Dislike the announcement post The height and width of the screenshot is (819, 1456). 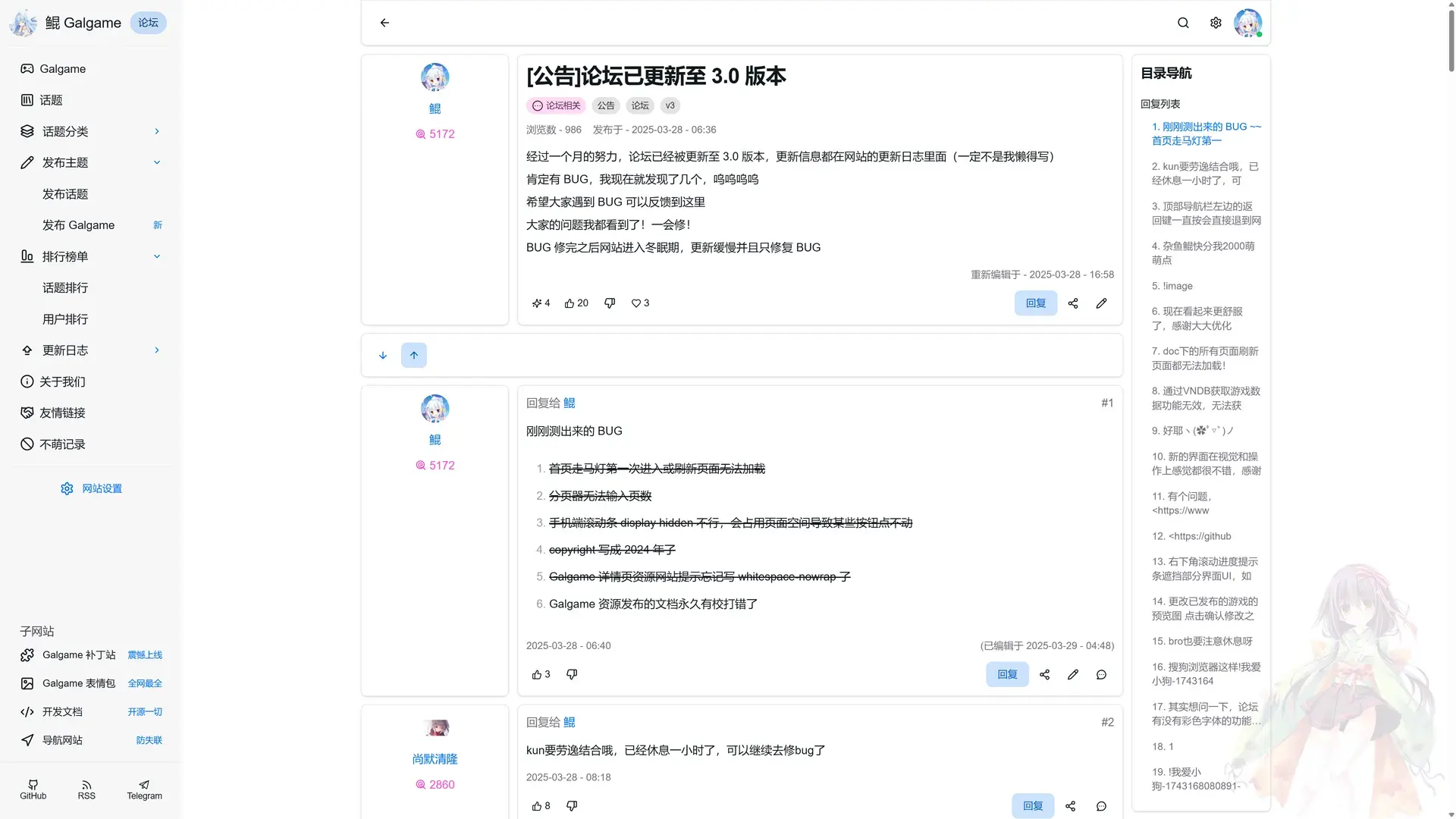610,303
